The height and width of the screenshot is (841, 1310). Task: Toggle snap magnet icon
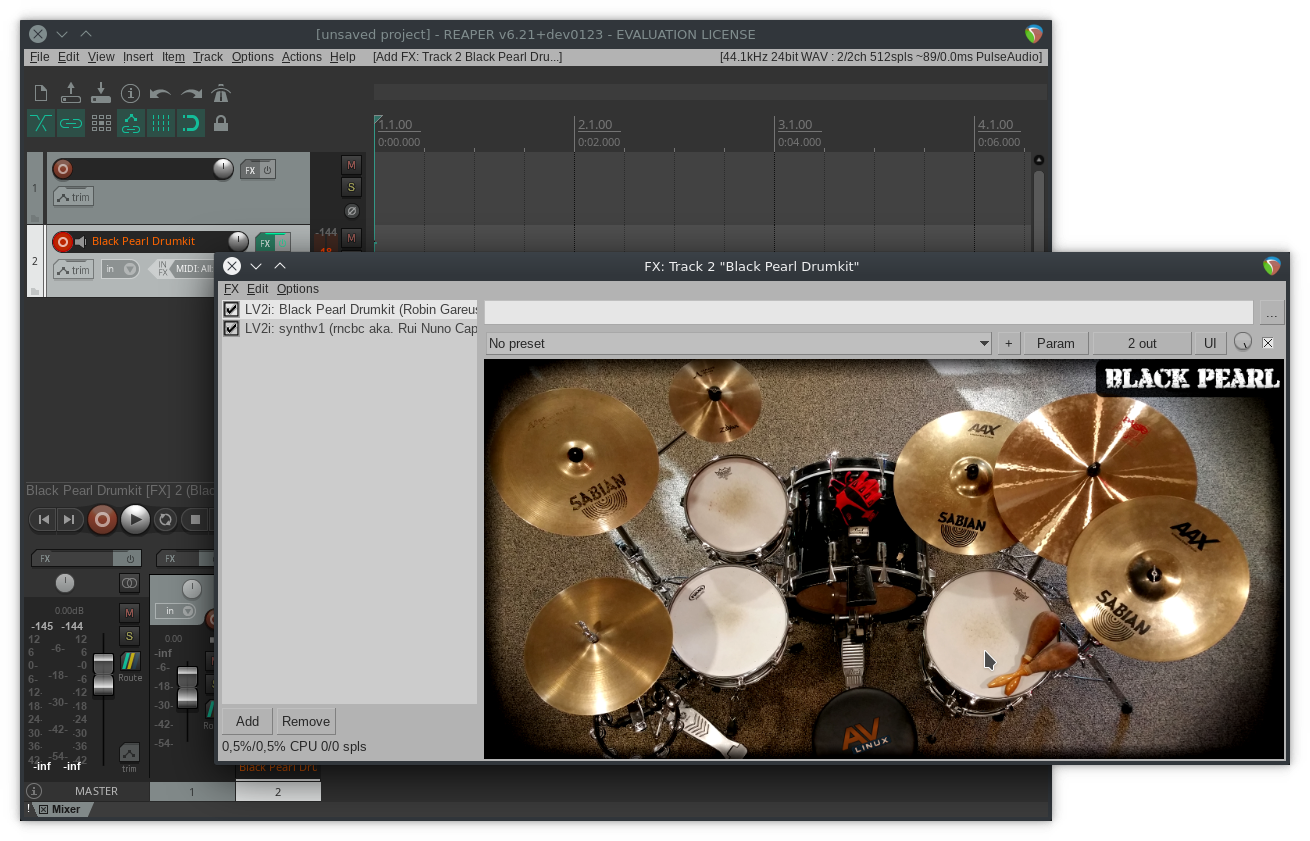click(x=191, y=123)
